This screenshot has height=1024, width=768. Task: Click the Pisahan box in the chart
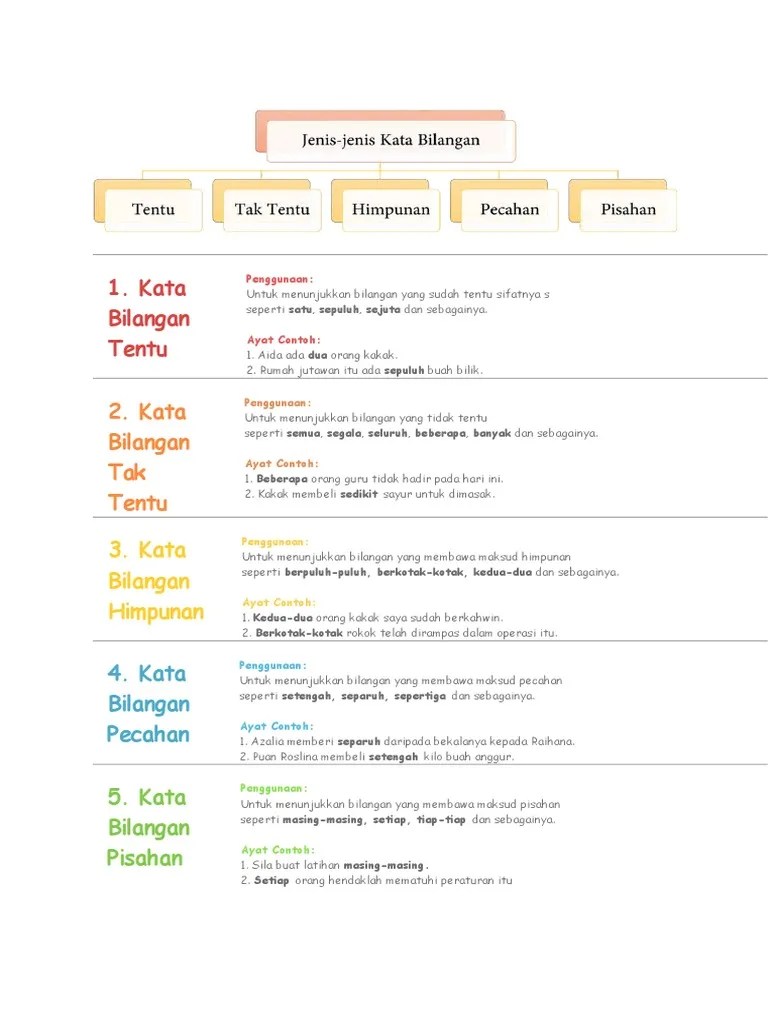coord(628,209)
